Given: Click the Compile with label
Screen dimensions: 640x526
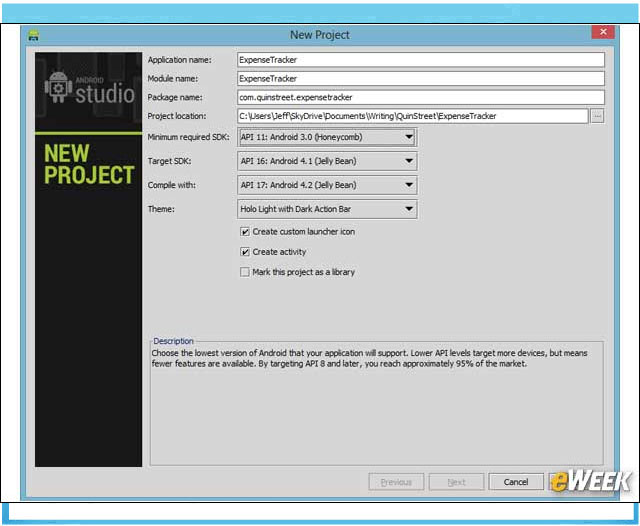Looking at the screenshot, I should pyautogui.click(x=171, y=185).
